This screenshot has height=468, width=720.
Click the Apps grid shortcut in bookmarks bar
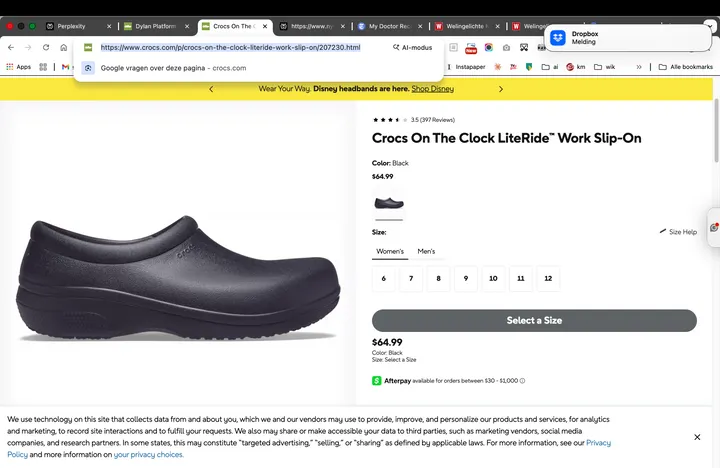point(18,67)
